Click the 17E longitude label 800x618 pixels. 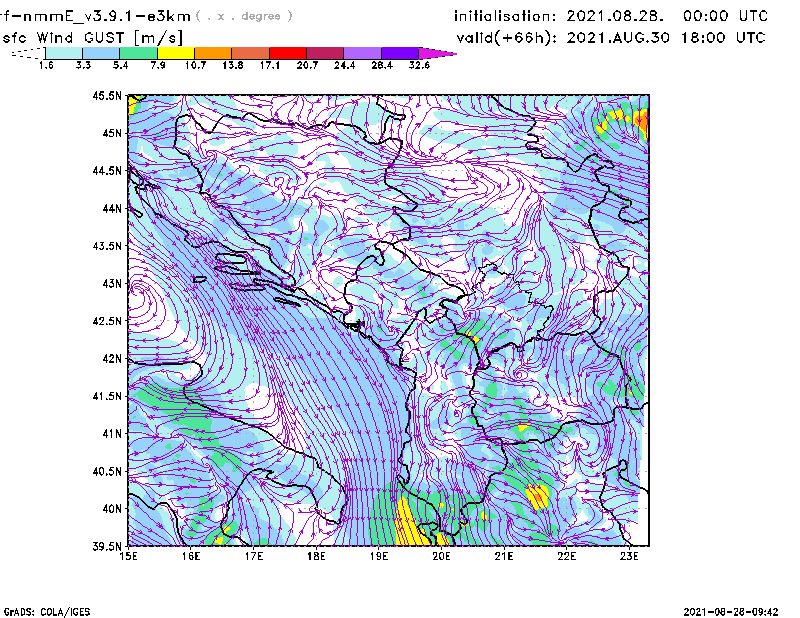click(254, 556)
